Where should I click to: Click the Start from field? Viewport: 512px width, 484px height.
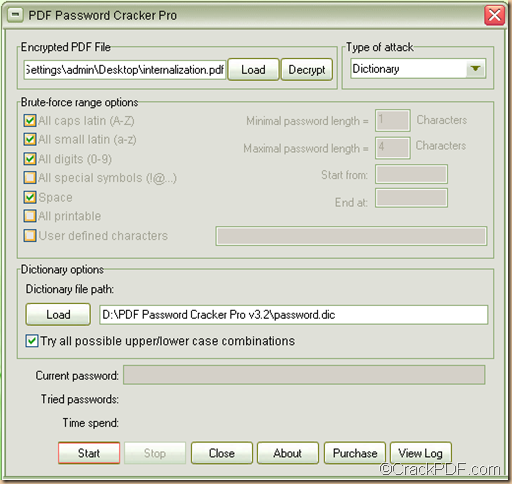tap(411, 174)
